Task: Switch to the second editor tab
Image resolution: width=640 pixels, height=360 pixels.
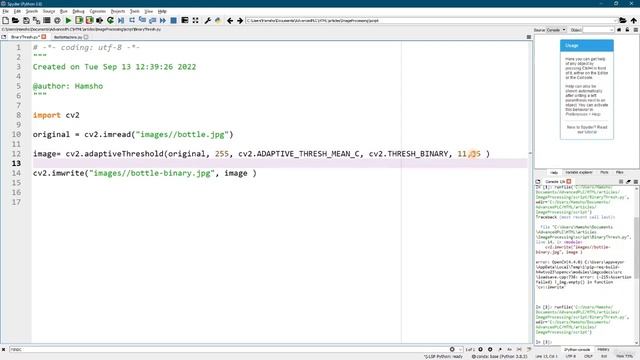Action: tap(68, 37)
